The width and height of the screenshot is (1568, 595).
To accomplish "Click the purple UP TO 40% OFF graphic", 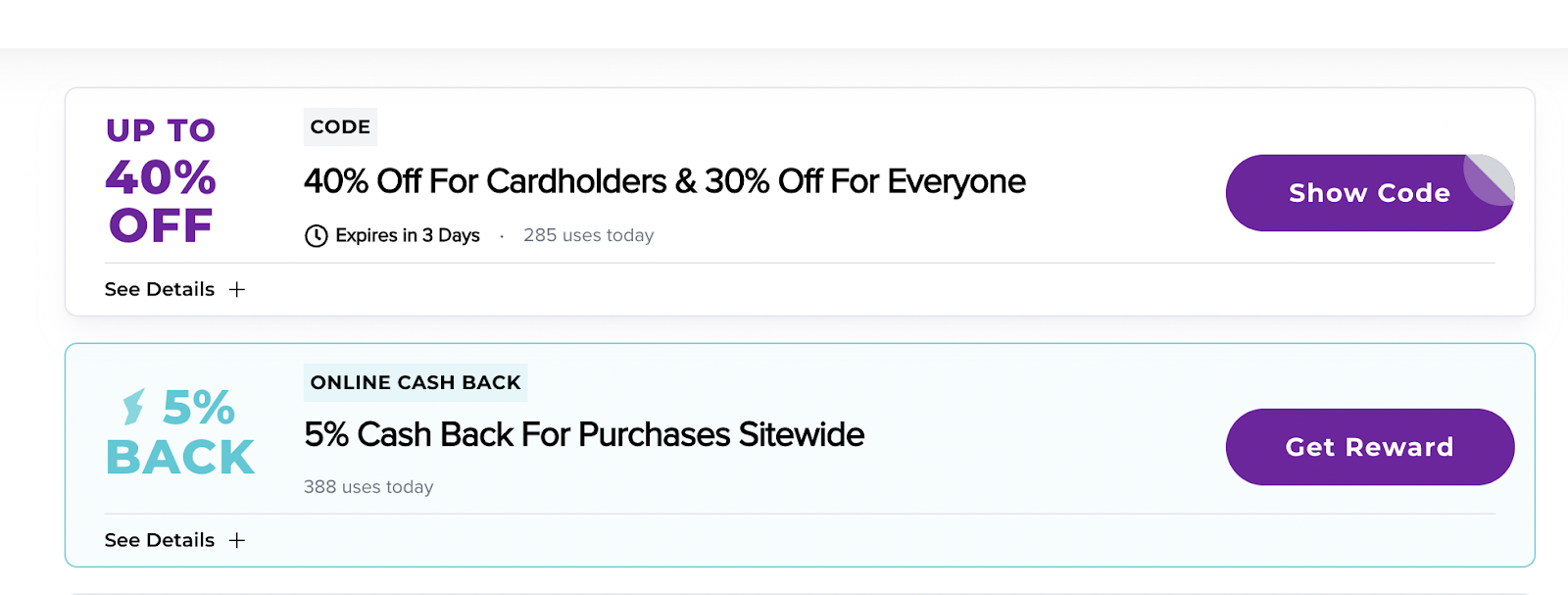I will (x=161, y=179).
